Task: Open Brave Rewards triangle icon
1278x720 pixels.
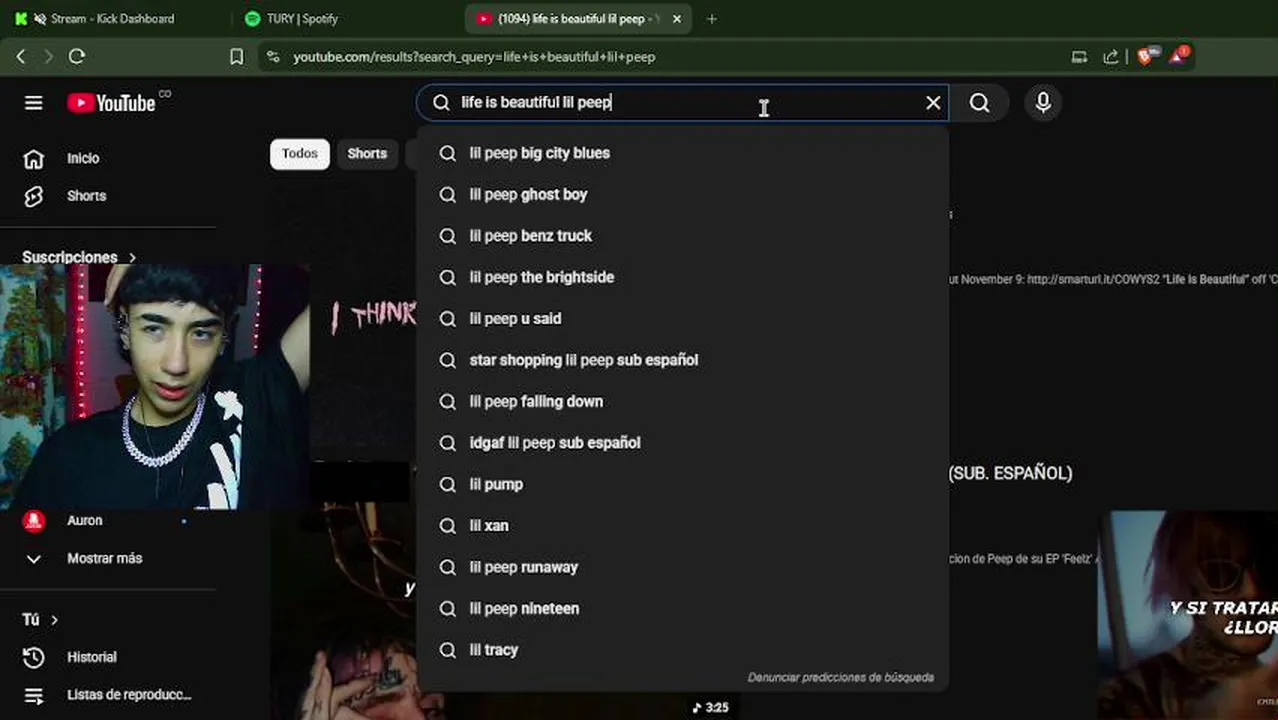Action: [x=1179, y=56]
